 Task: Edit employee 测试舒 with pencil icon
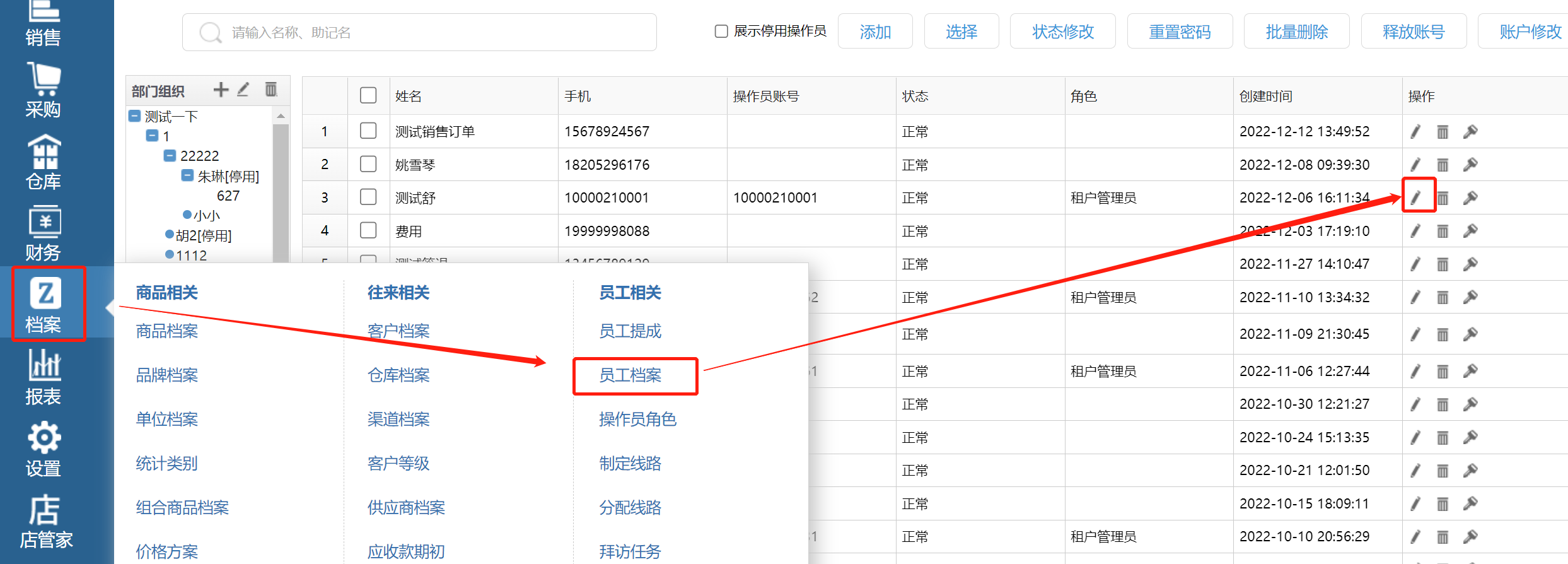[x=1415, y=197]
